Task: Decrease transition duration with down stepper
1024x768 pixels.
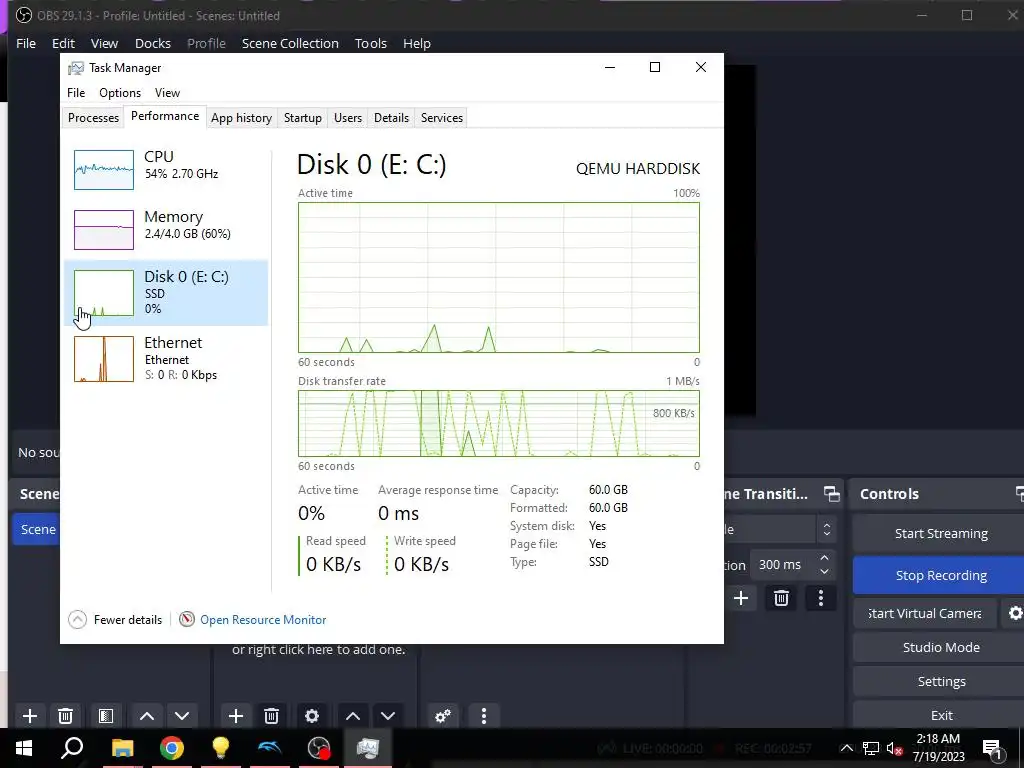Action: (825, 571)
